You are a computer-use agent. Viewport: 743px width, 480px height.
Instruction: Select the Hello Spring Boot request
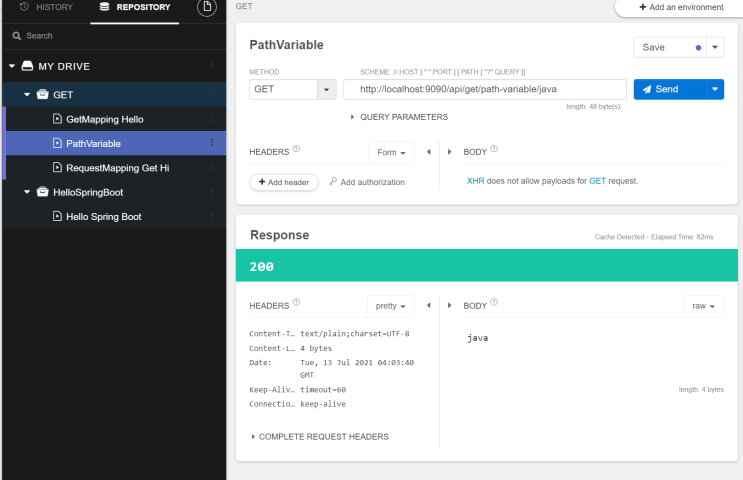click(x=103, y=217)
